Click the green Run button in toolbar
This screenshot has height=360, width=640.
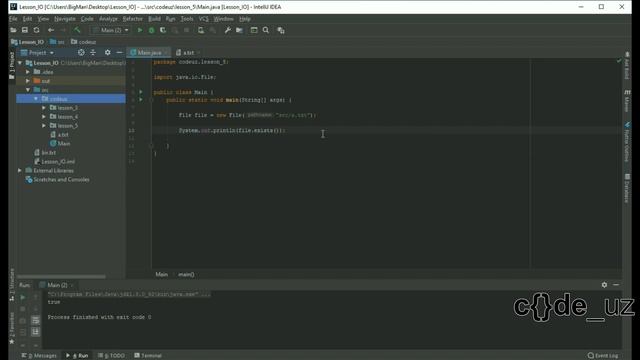click(140, 30)
